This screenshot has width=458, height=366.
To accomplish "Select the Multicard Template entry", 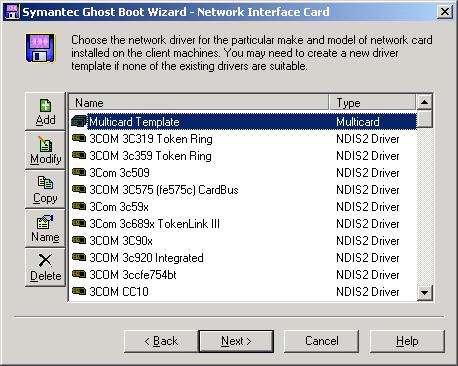I will 243,121.
